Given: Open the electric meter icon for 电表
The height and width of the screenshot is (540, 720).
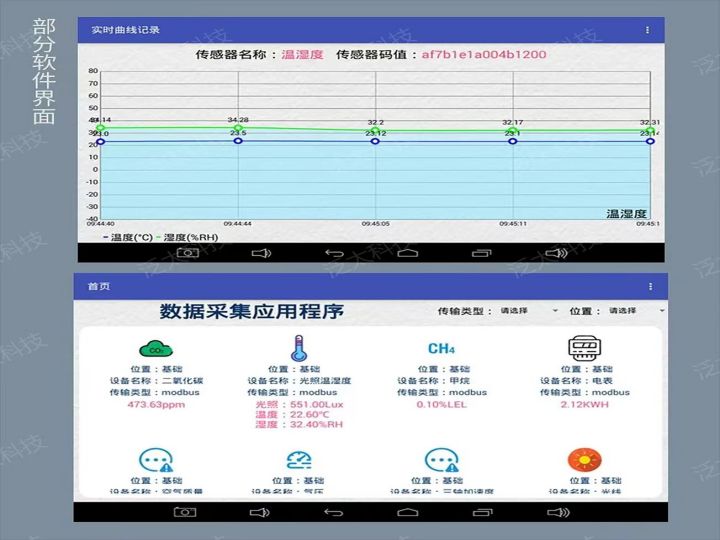Looking at the screenshot, I should [x=583, y=348].
